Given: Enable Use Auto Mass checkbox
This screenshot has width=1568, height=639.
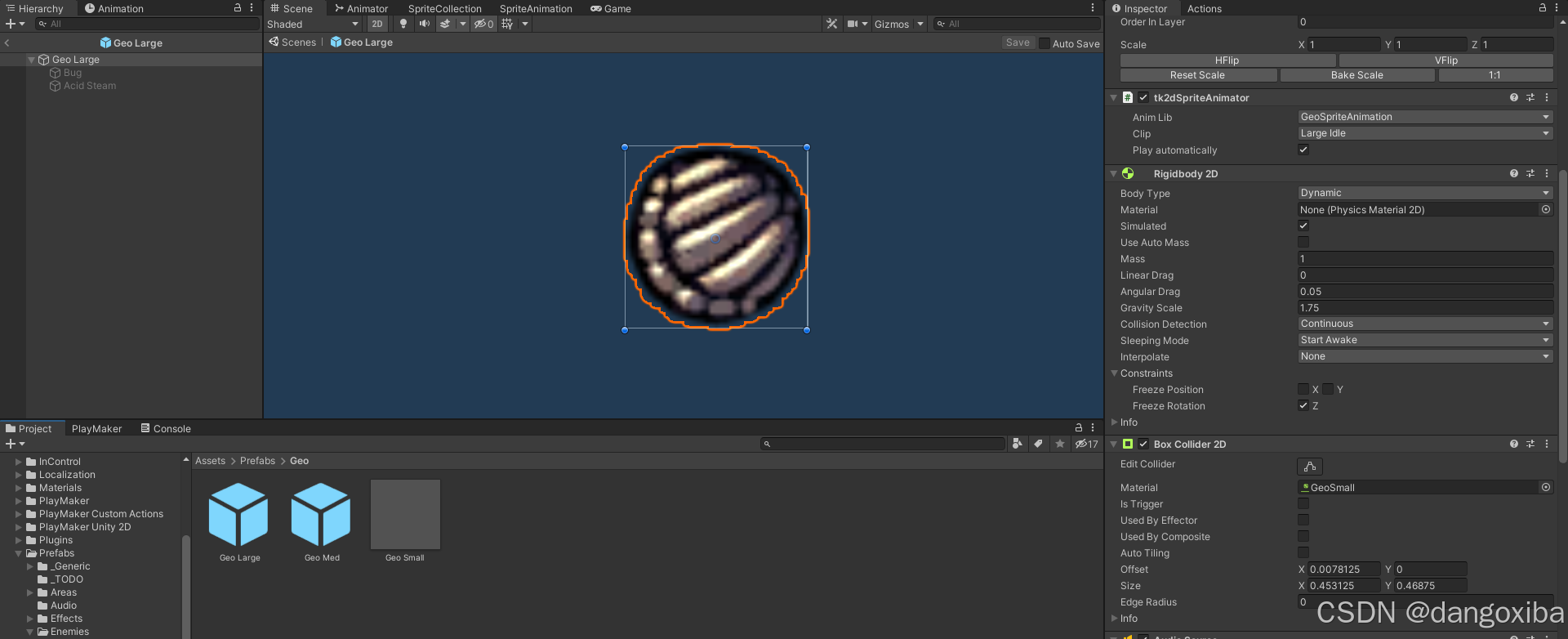Looking at the screenshot, I should click(1303, 242).
